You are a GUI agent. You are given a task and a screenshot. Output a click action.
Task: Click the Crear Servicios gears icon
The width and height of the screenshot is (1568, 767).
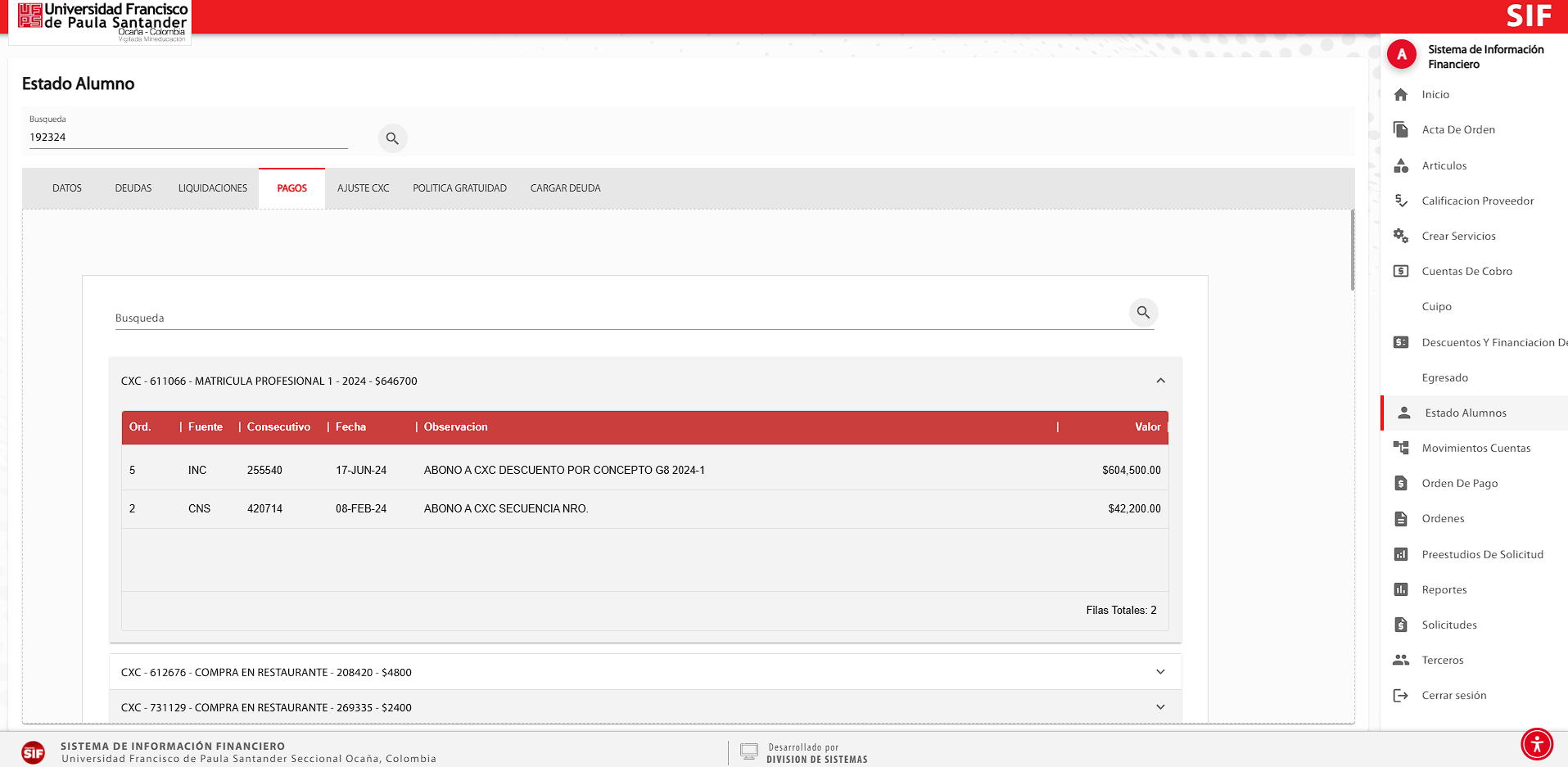(1401, 236)
